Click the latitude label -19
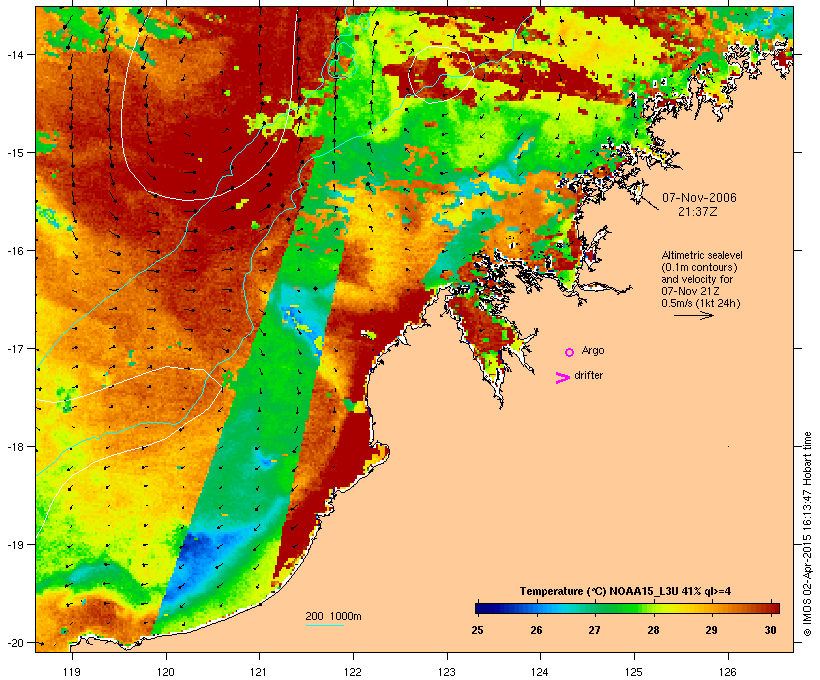 point(15,545)
